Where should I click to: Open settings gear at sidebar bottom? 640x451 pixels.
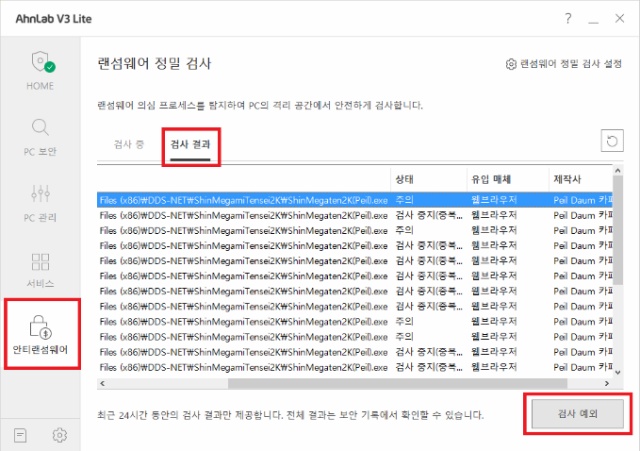[x=60, y=435]
